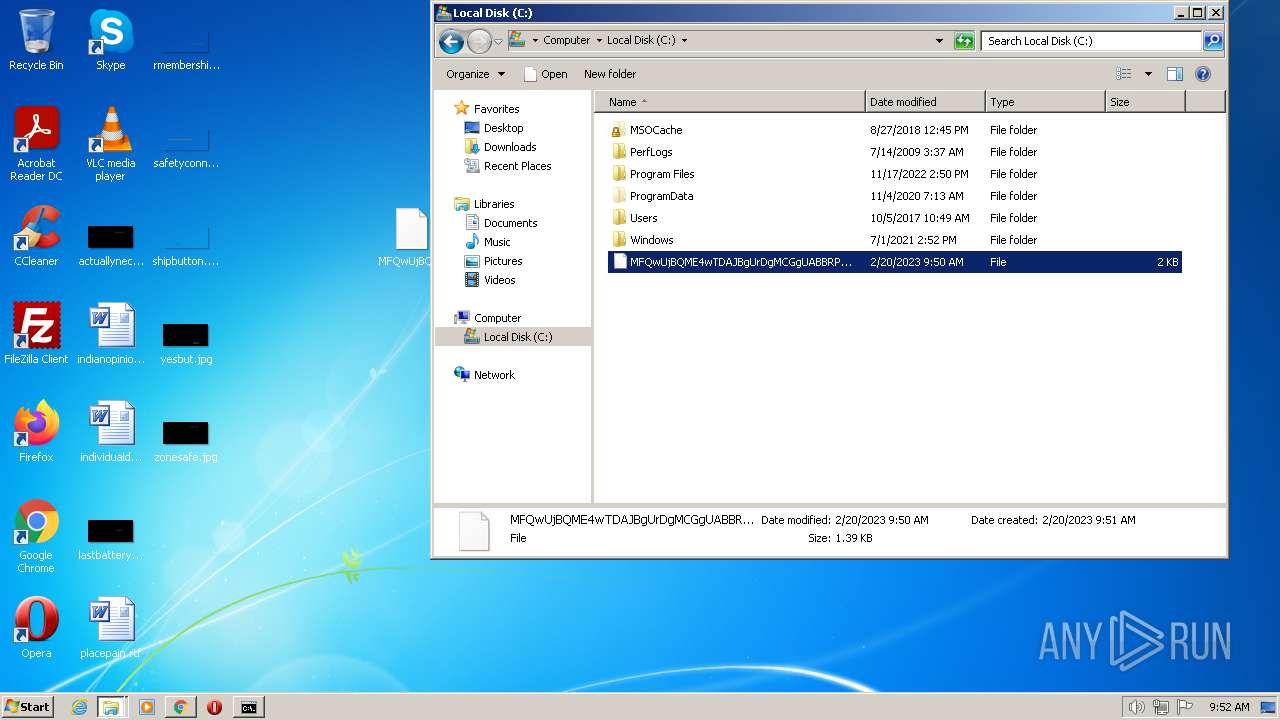Select the Firefox desktop shortcut
The width and height of the screenshot is (1280, 720).
click(36, 432)
